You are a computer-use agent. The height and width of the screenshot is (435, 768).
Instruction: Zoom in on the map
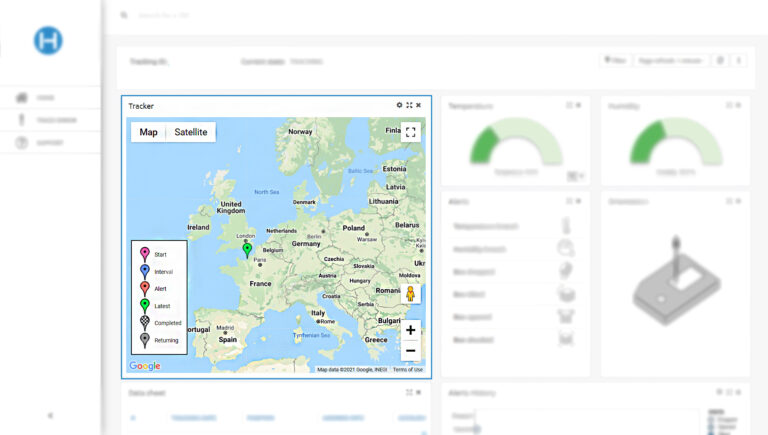(x=410, y=330)
